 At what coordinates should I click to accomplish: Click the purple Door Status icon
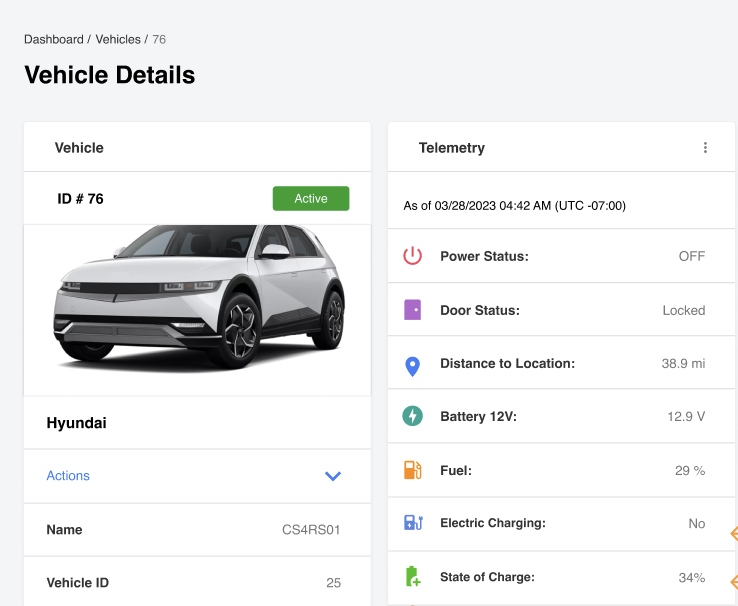[412, 310]
